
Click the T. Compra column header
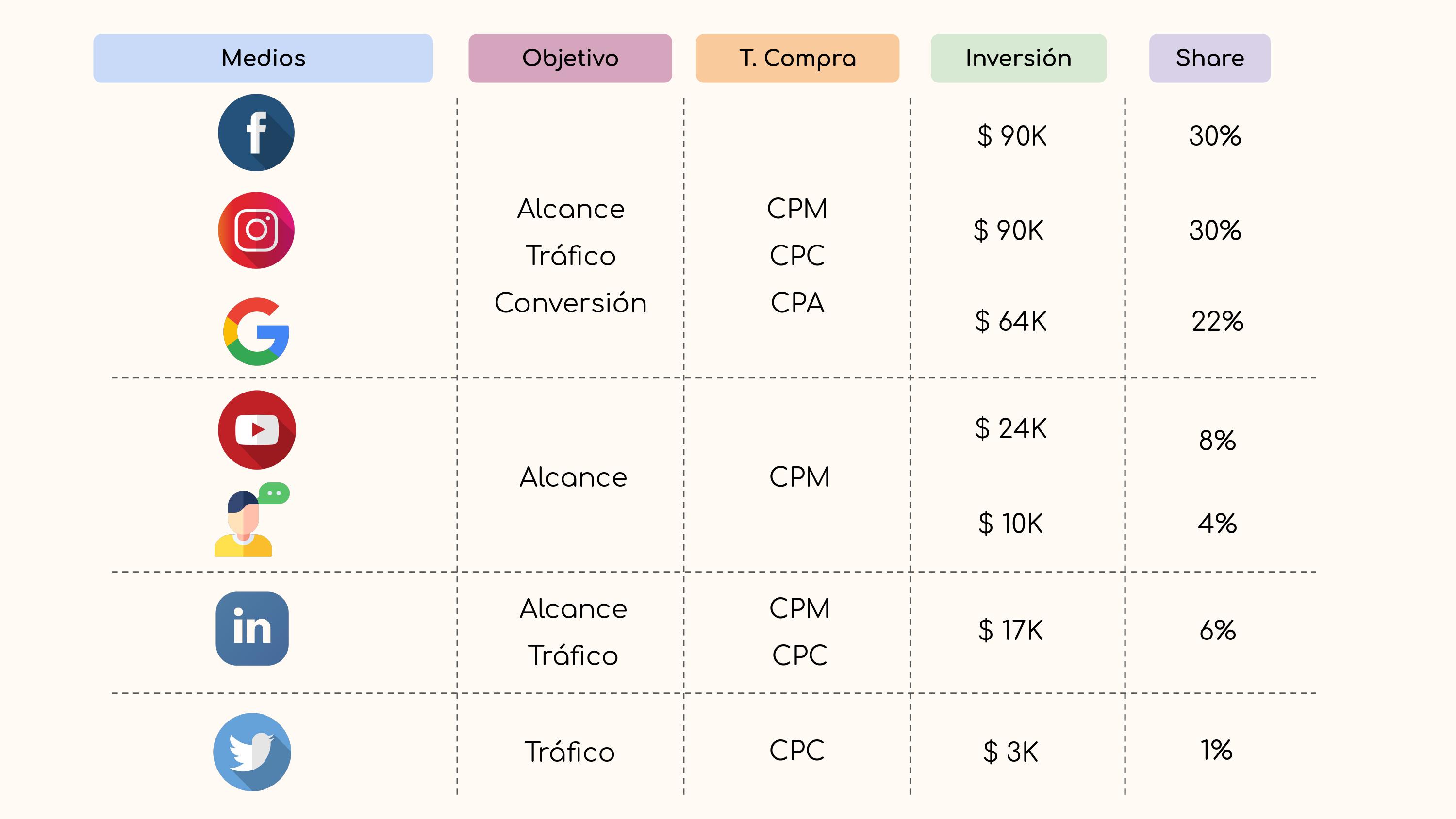797,58
